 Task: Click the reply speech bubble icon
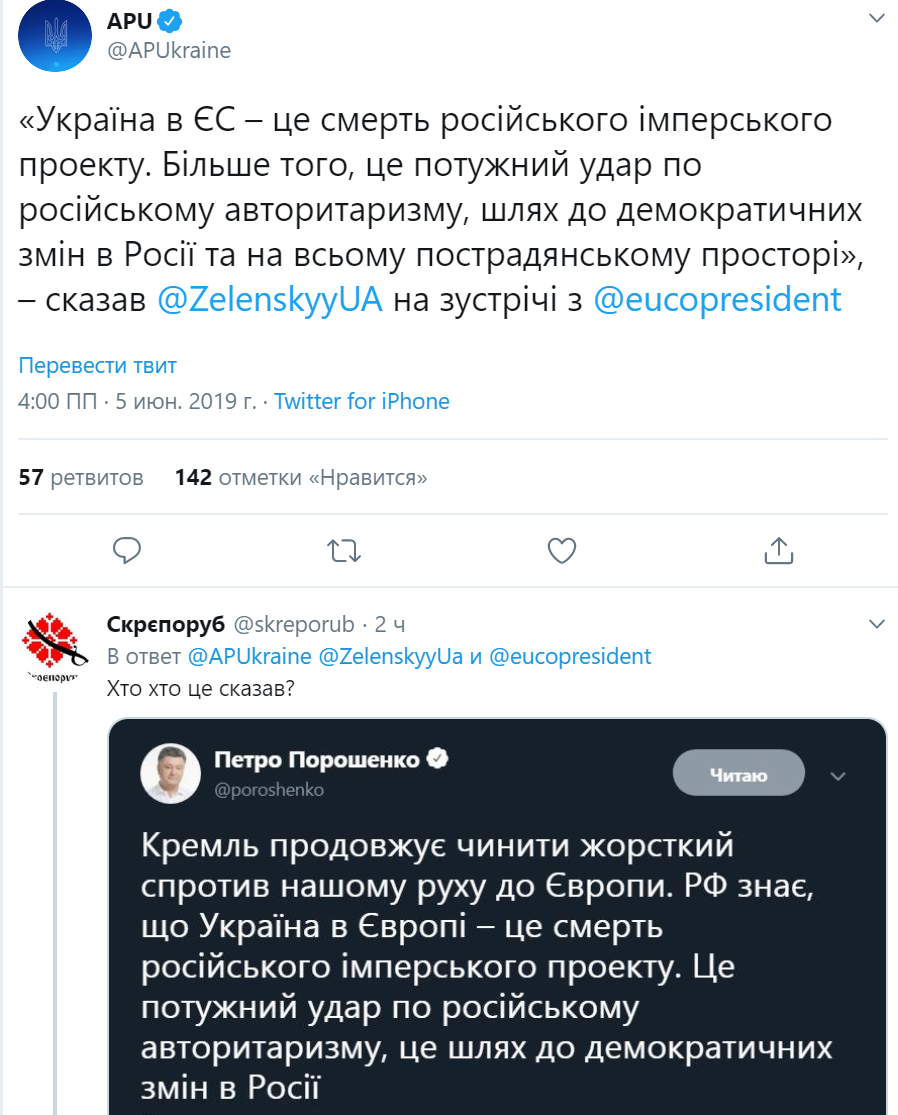tap(127, 549)
